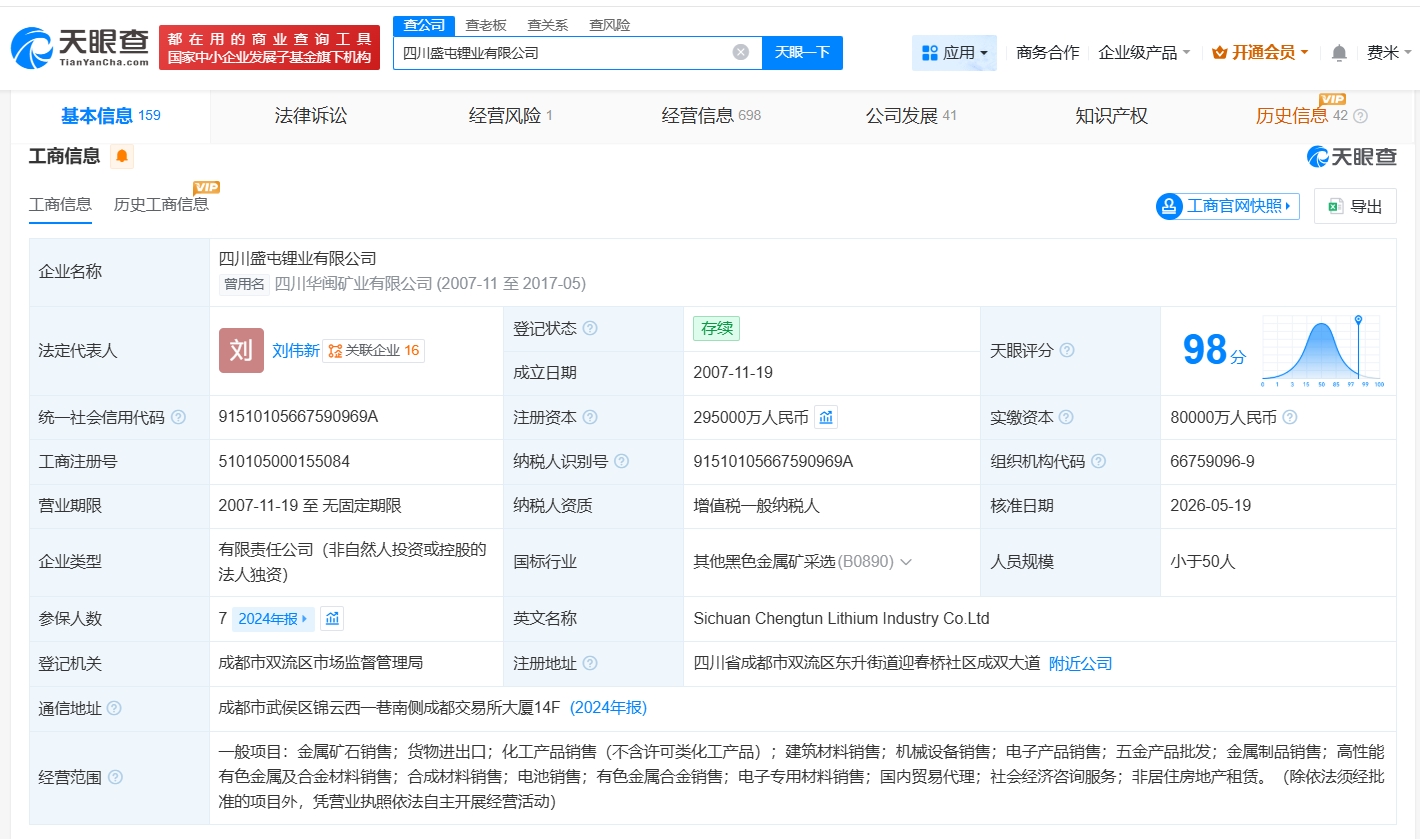1420x839 pixels.
Task: Click 成都市双流区市场监督管理局 text
Action: point(320,663)
